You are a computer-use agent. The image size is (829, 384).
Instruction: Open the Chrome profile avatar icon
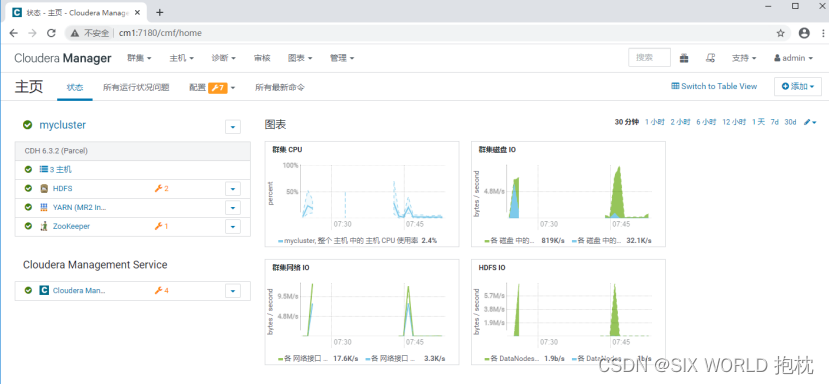804,33
